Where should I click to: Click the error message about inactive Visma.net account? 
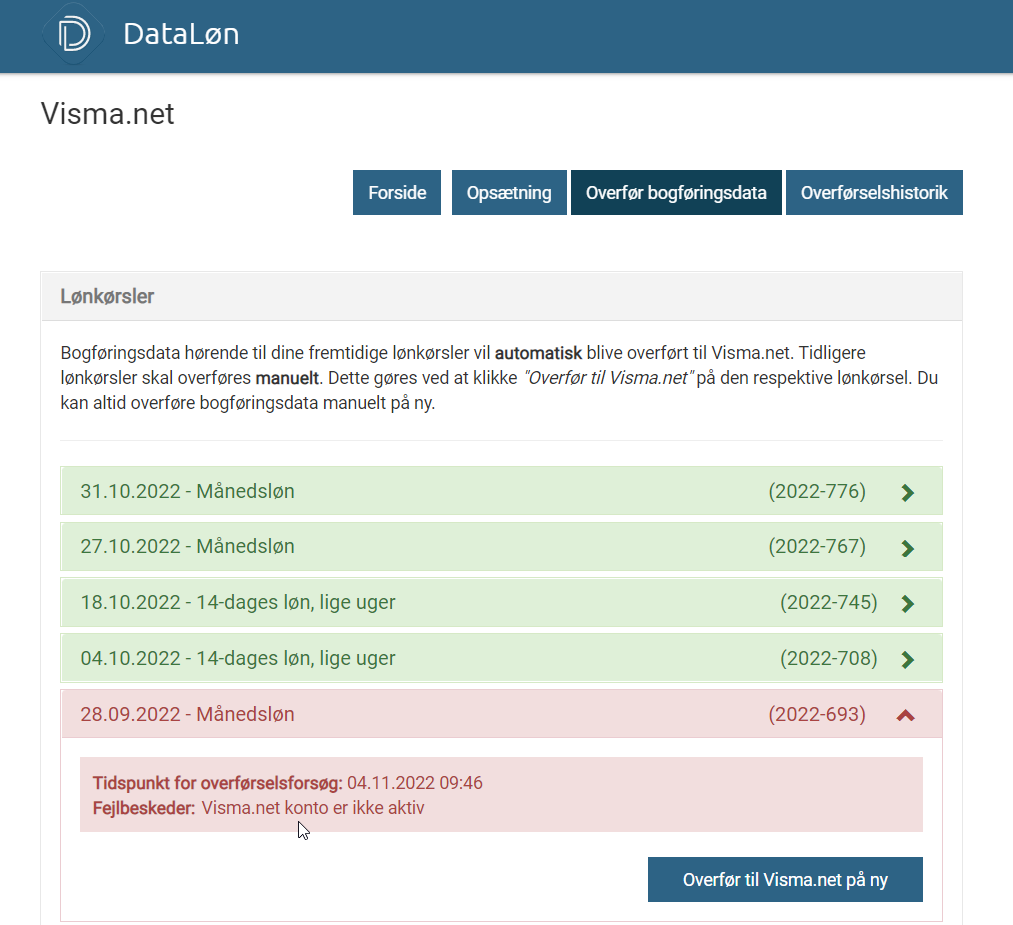coord(312,808)
